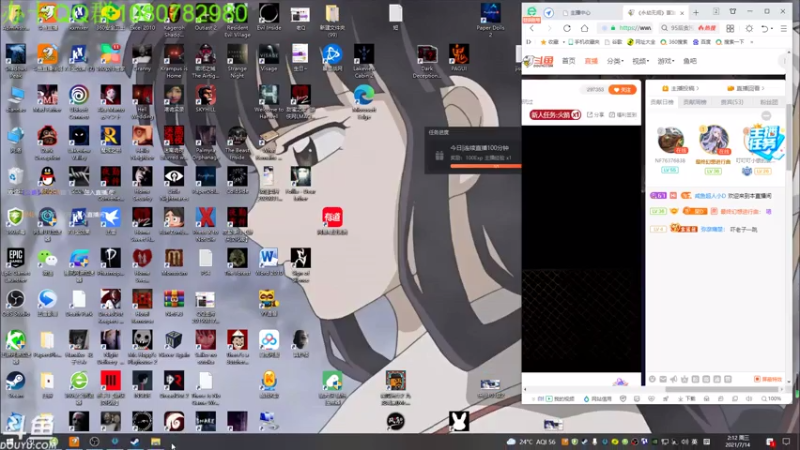Open the Hell Wedding desktop shortcut
Viewport: 800px width, 450px height.
coord(142,102)
